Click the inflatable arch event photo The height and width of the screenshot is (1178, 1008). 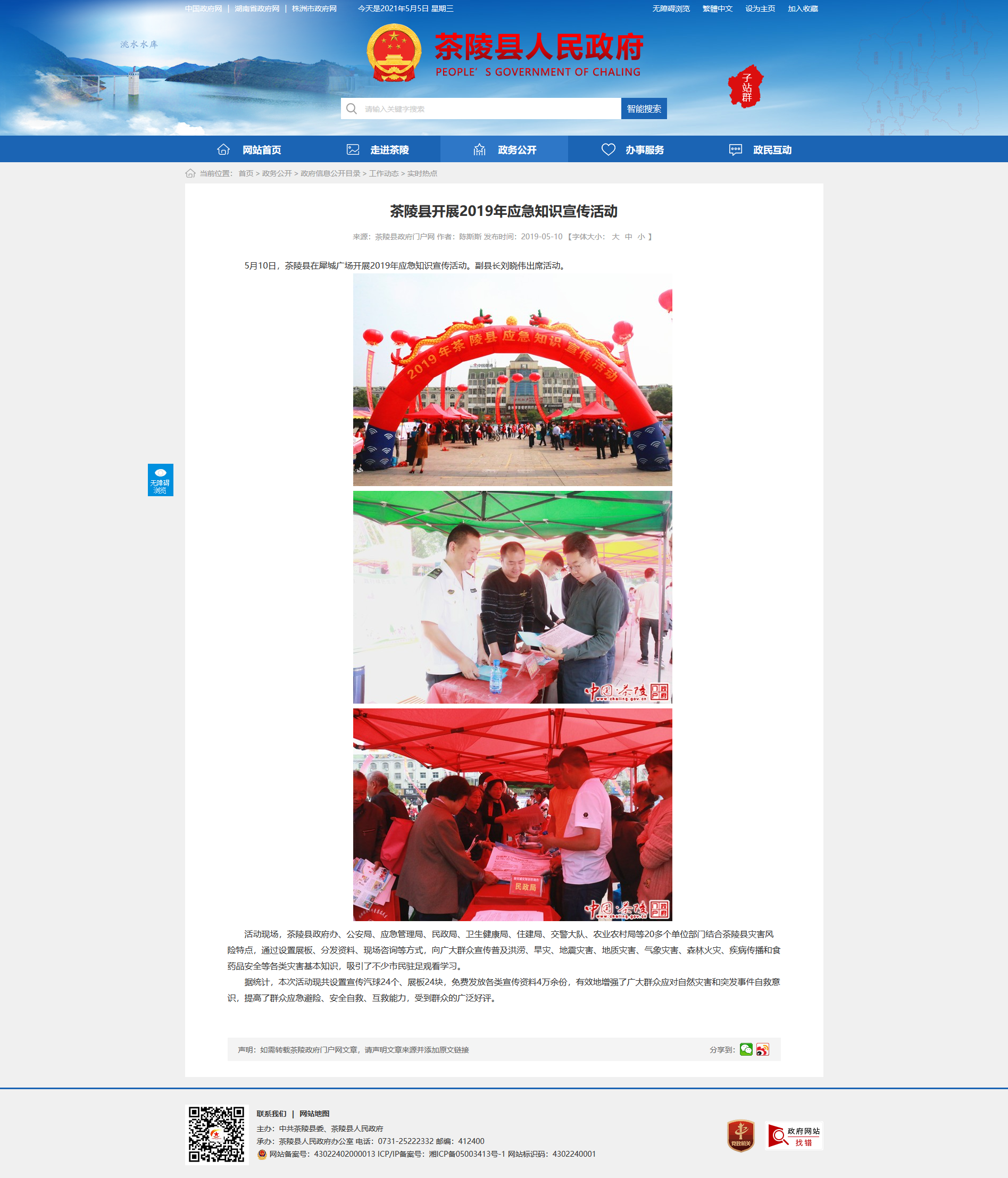click(512, 380)
